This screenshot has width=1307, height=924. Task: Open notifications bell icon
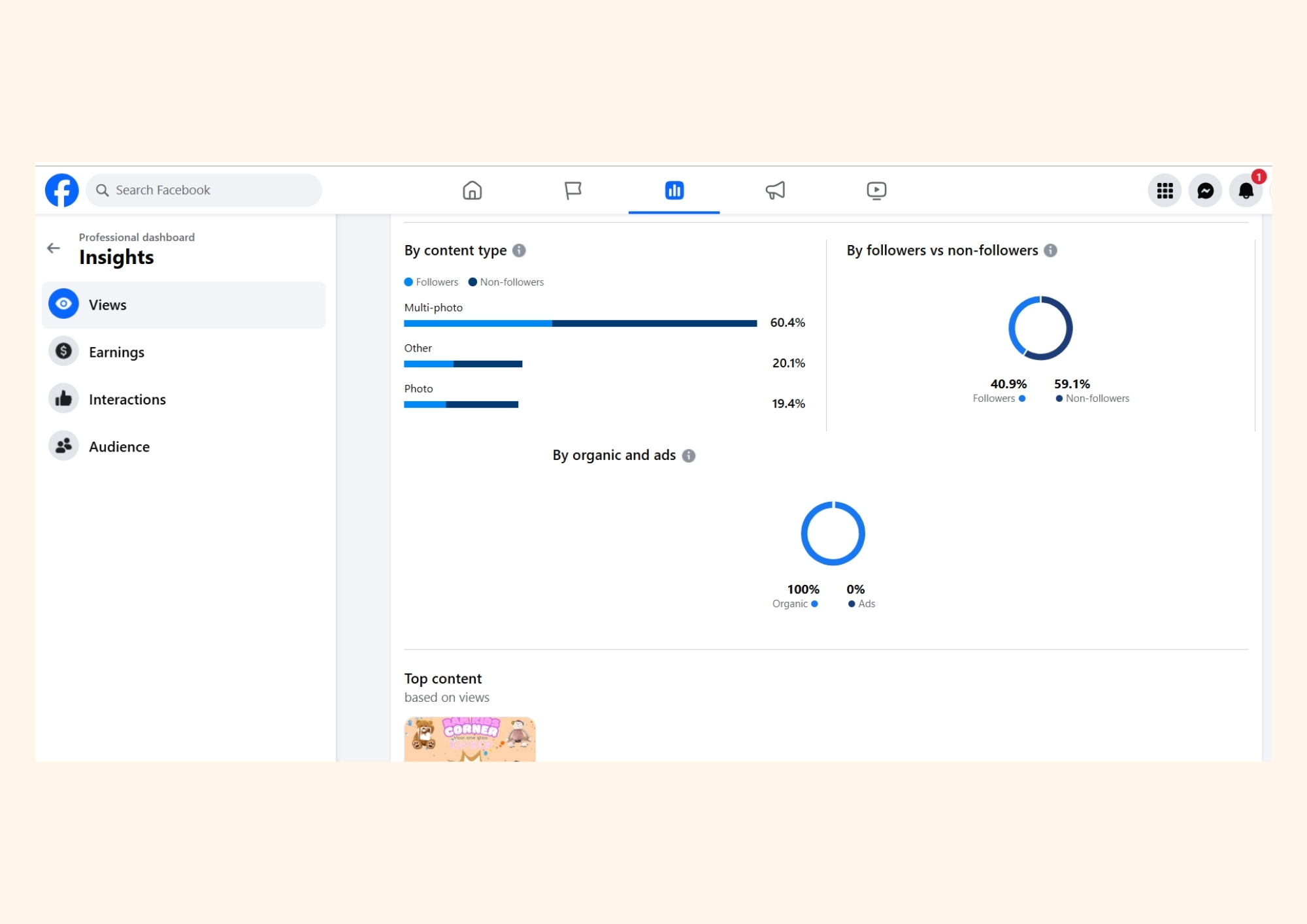point(1246,190)
